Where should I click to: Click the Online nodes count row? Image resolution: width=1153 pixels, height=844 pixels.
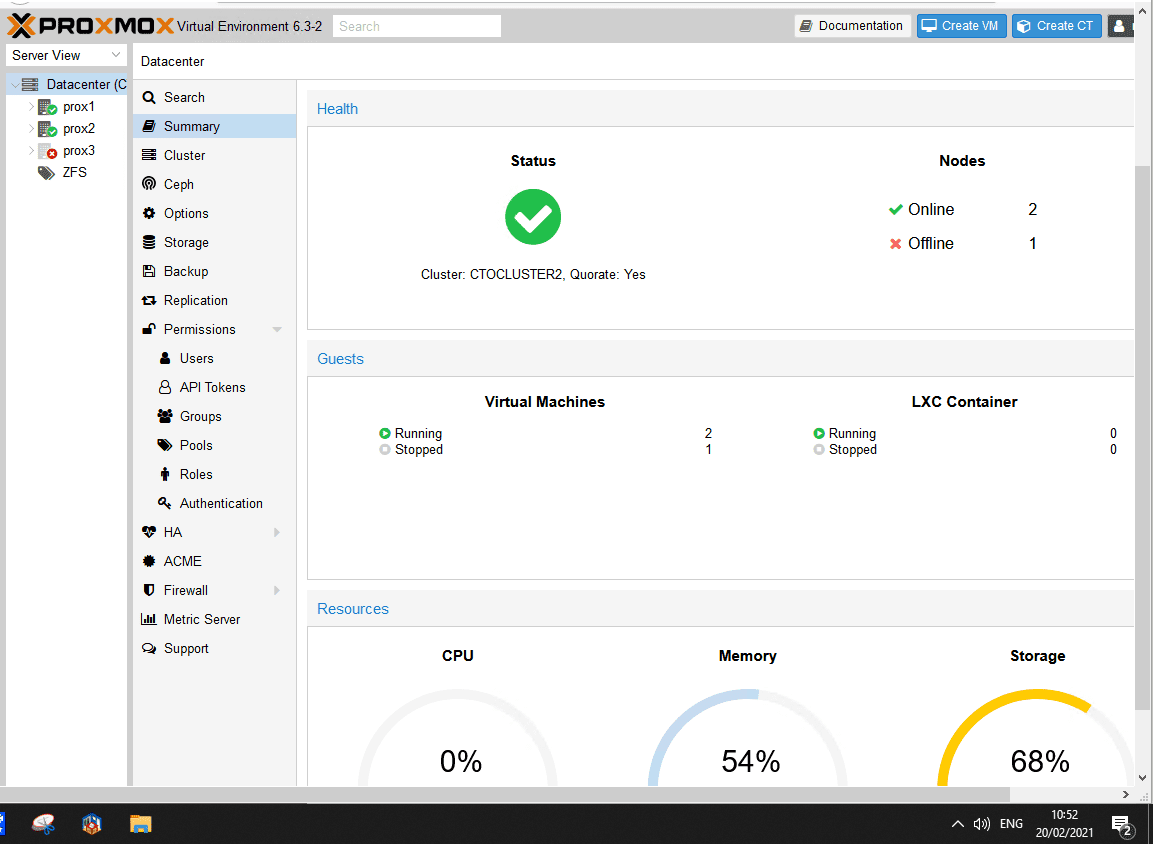tap(963, 210)
